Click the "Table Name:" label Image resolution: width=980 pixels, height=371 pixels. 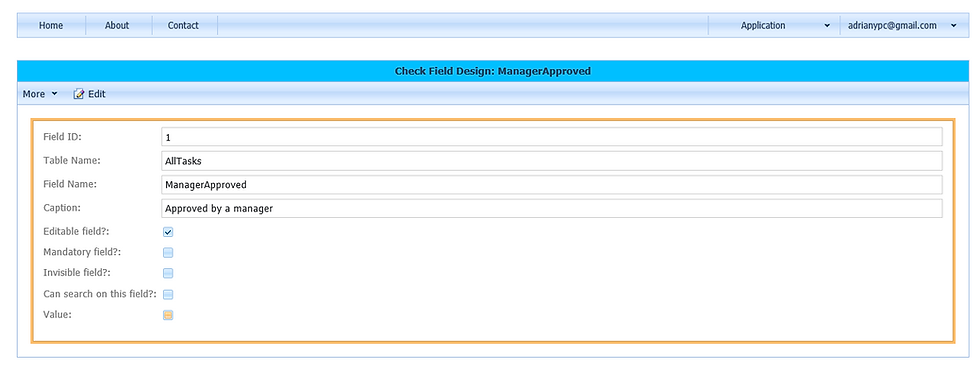click(x=72, y=160)
